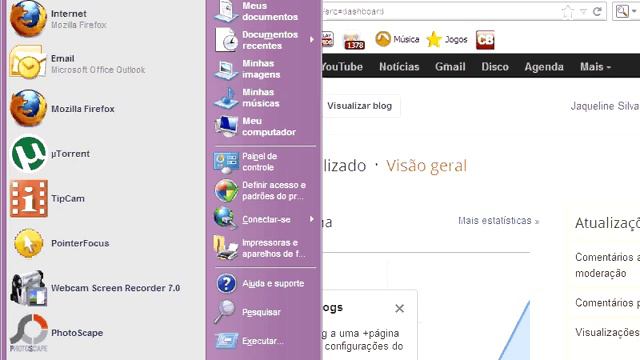This screenshot has width=640, height=360.
Task: Open Pesquisar from Start menu
Action: pos(264,312)
